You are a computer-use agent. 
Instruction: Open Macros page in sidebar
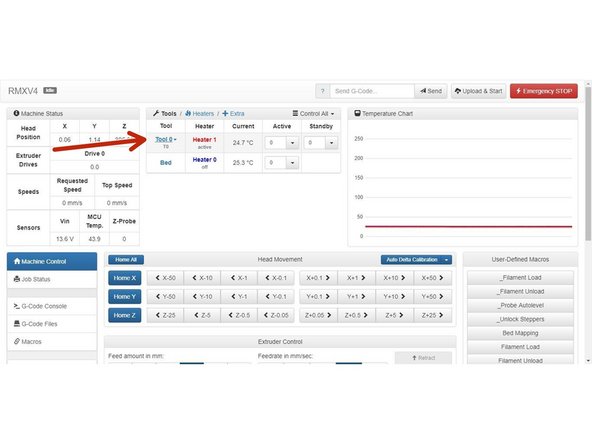click(x=52, y=342)
